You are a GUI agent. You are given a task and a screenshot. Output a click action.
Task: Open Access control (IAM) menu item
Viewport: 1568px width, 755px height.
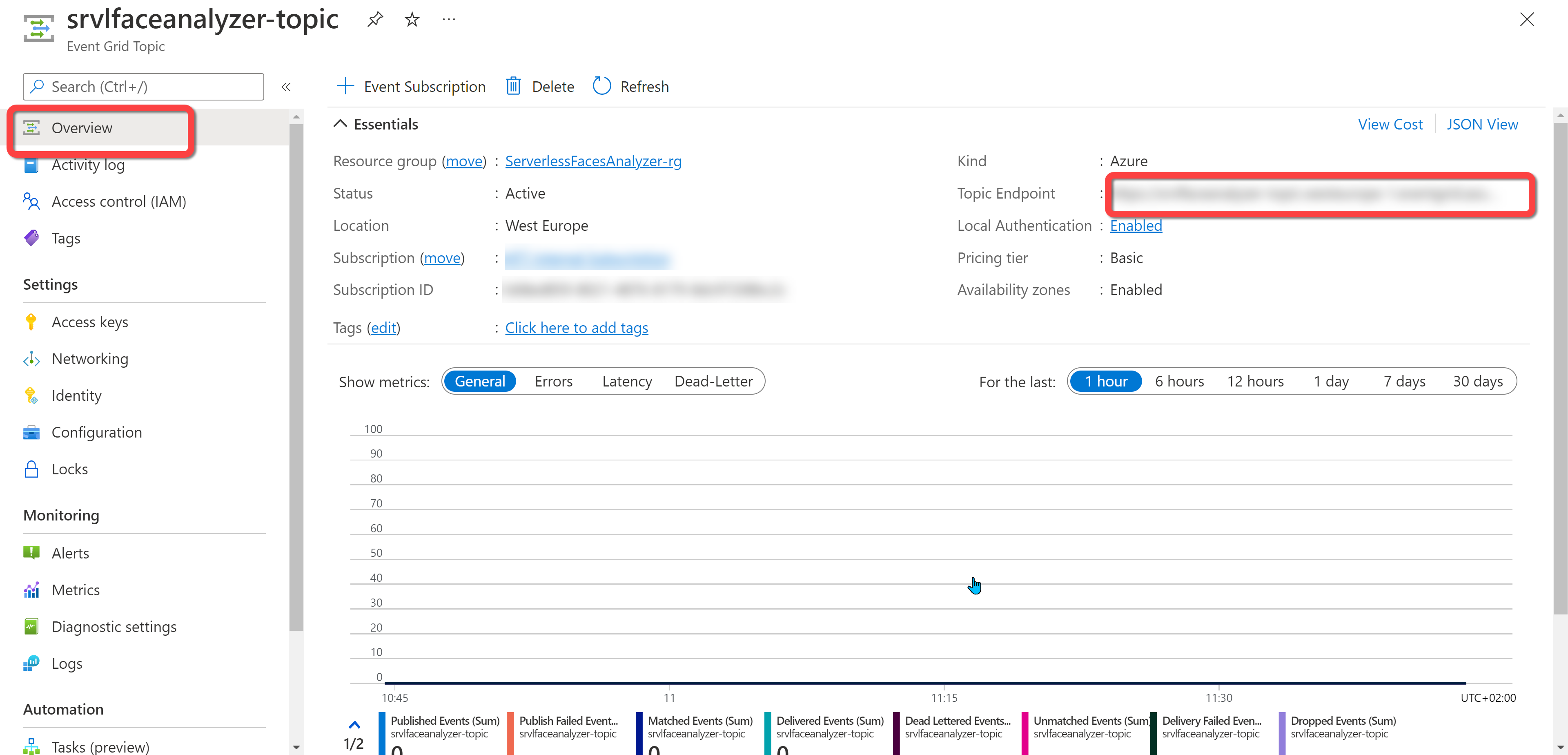[119, 201]
